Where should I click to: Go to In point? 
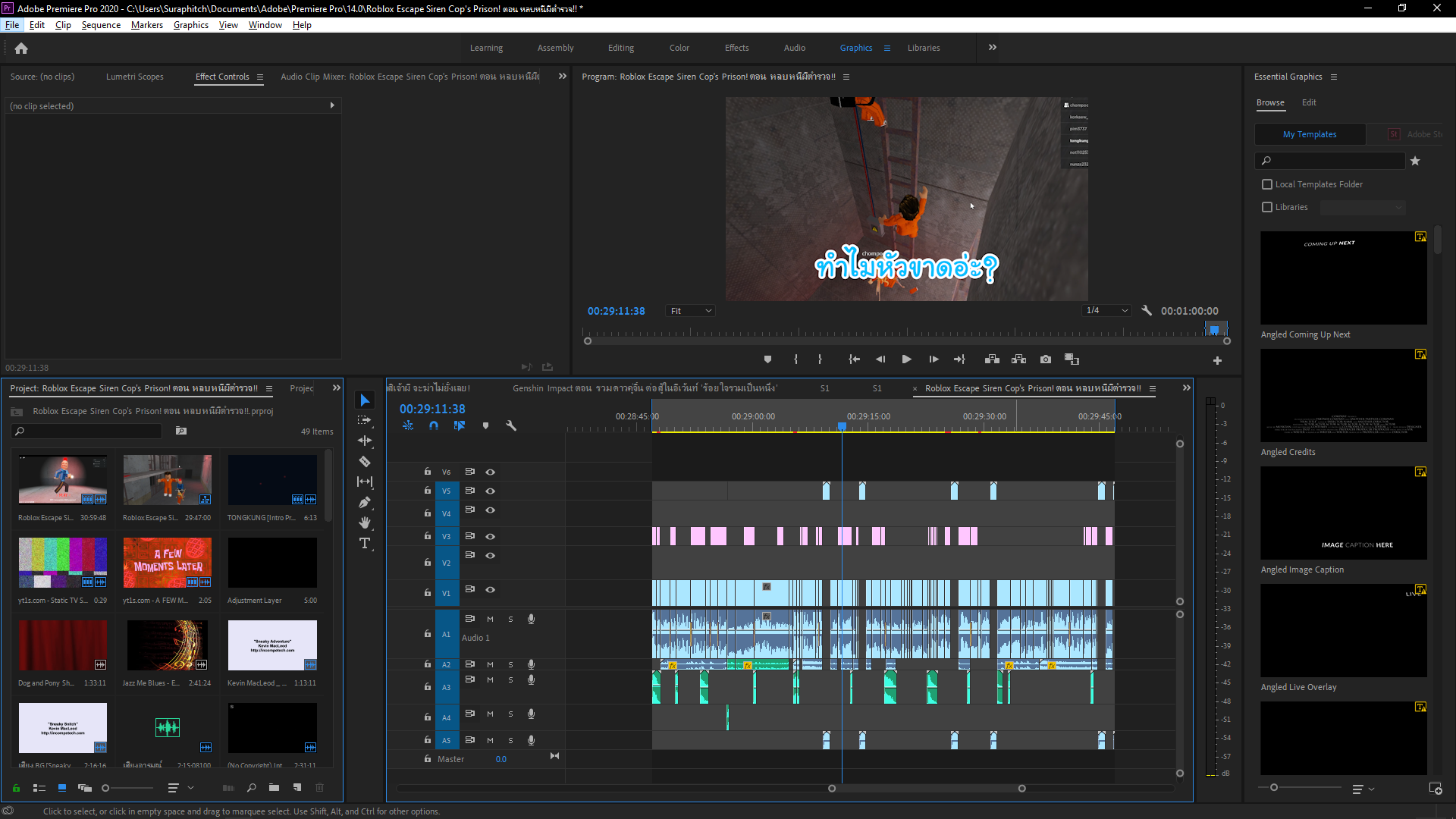tap(855, 359)
